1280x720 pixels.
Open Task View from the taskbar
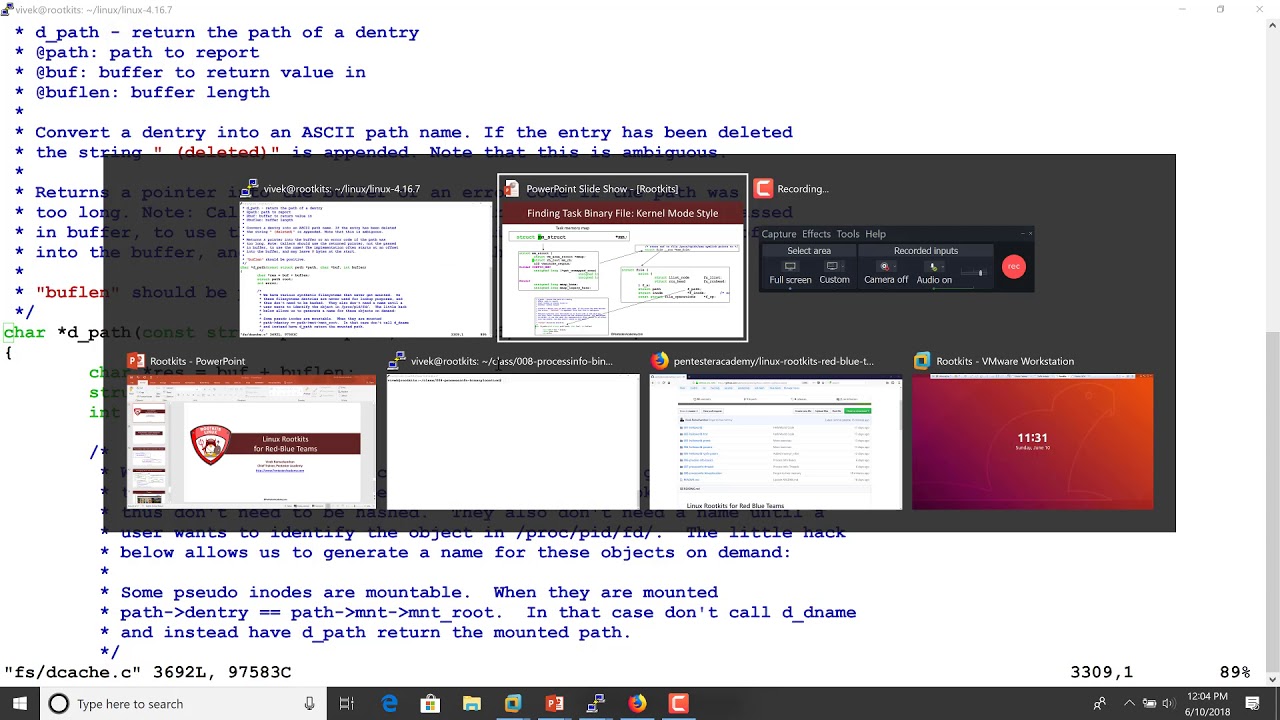click(x=347, y=704)
